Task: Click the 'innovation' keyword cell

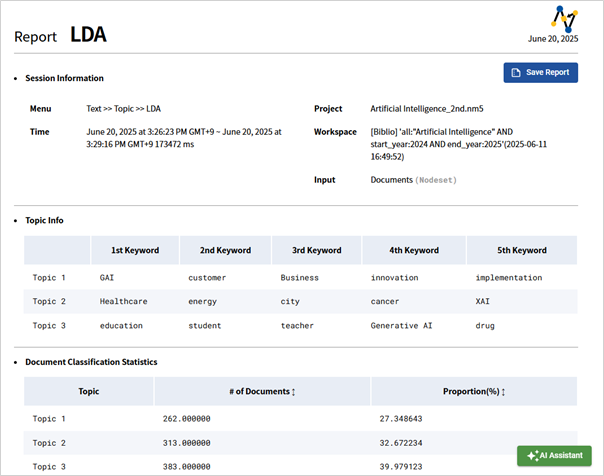Action: (394, 278)
